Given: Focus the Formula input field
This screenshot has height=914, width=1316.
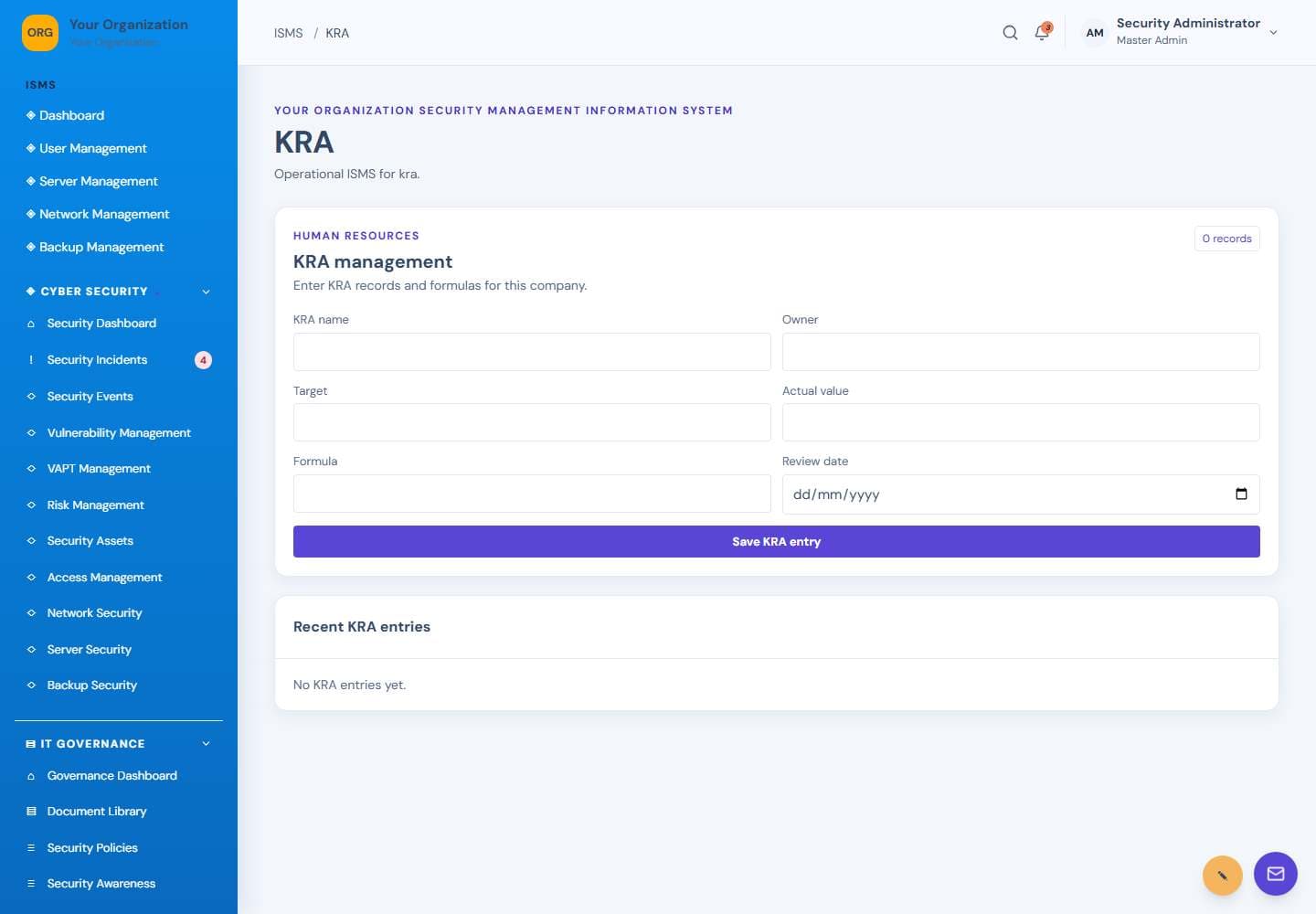Looking at the screenshot, I should coord(532,494).
